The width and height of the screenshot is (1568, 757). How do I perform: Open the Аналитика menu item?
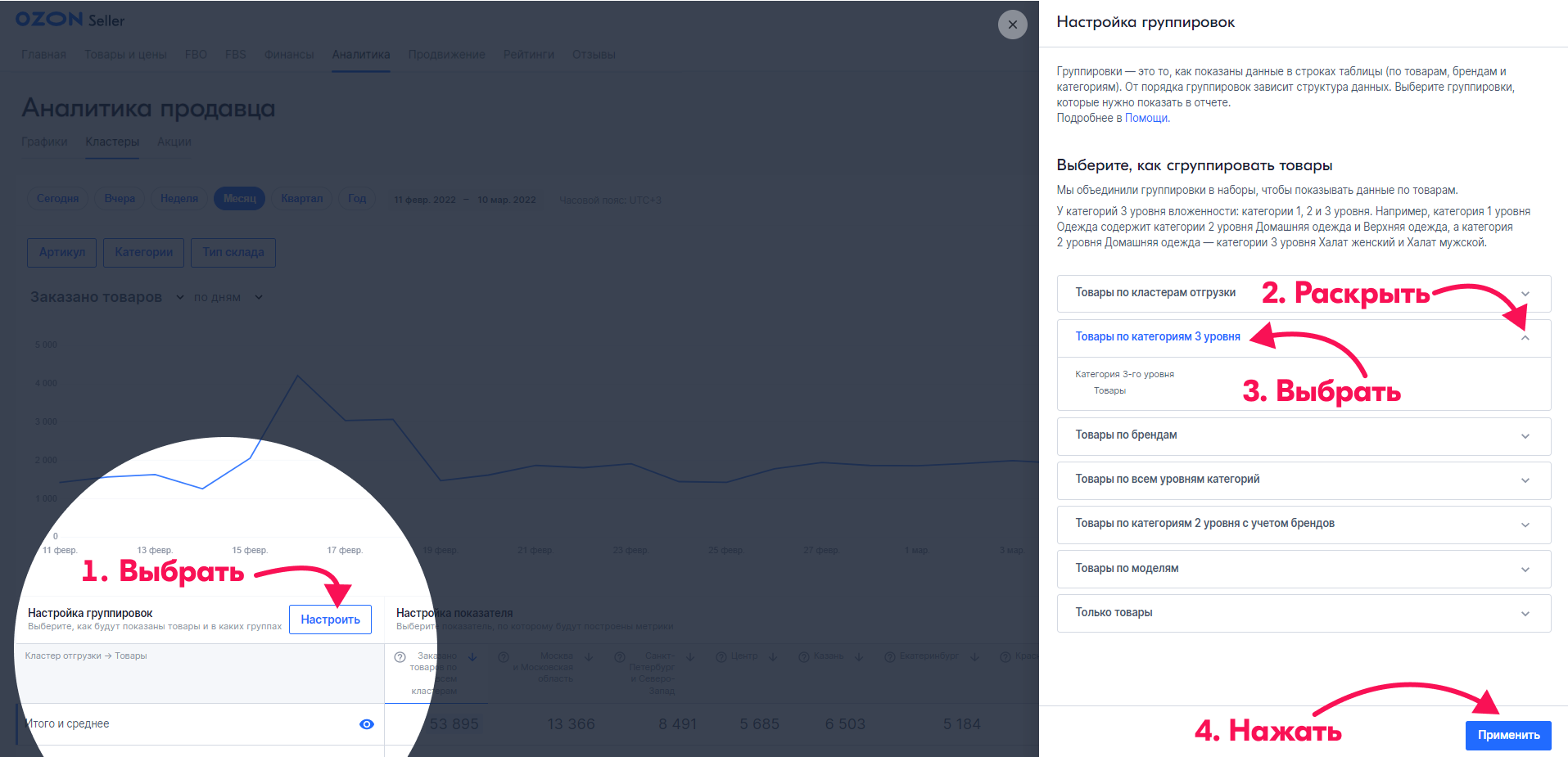click(x=360, y=55)
